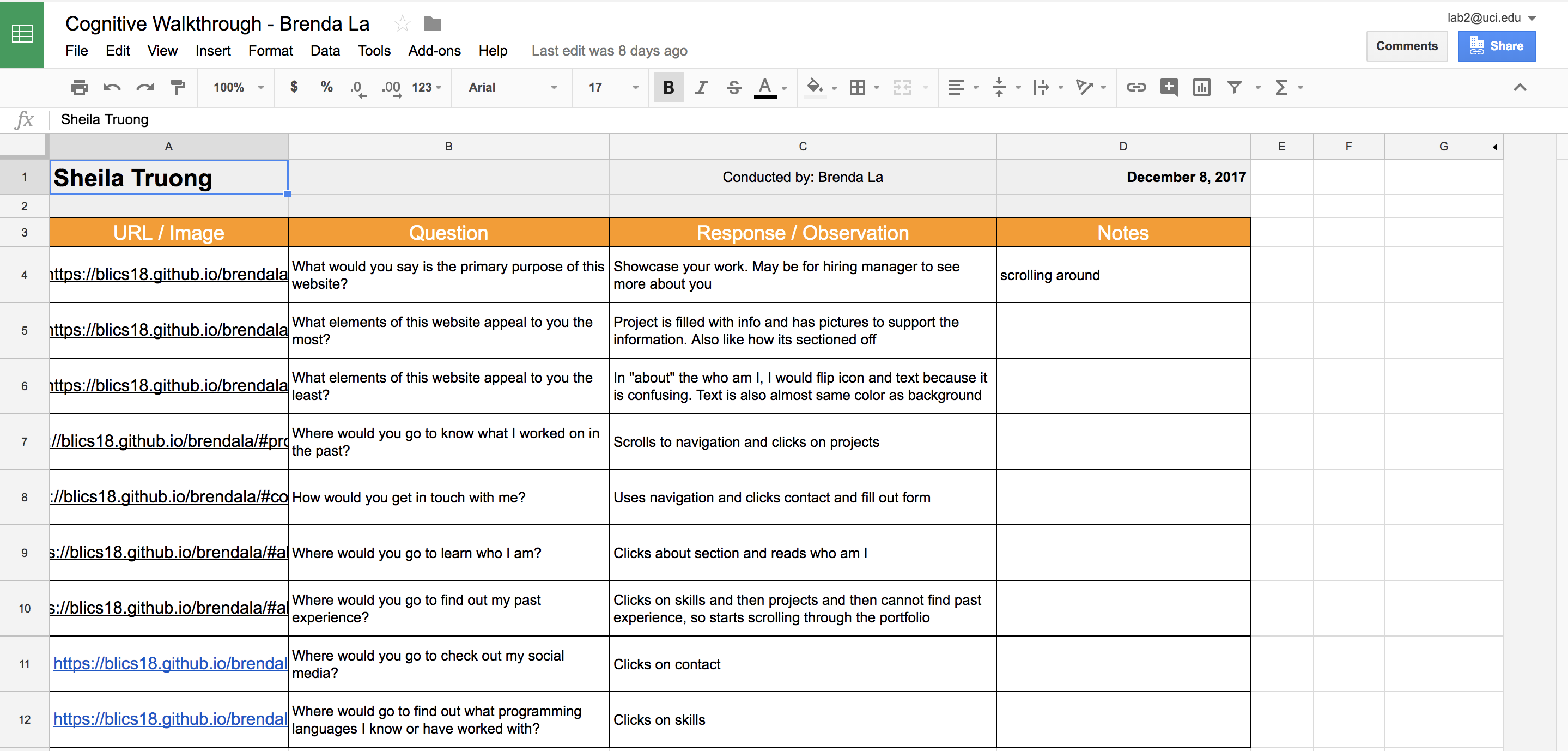Open the fill color picker
The height and width of the screenshot is (751, 1568).
click(x=816, y=88)
